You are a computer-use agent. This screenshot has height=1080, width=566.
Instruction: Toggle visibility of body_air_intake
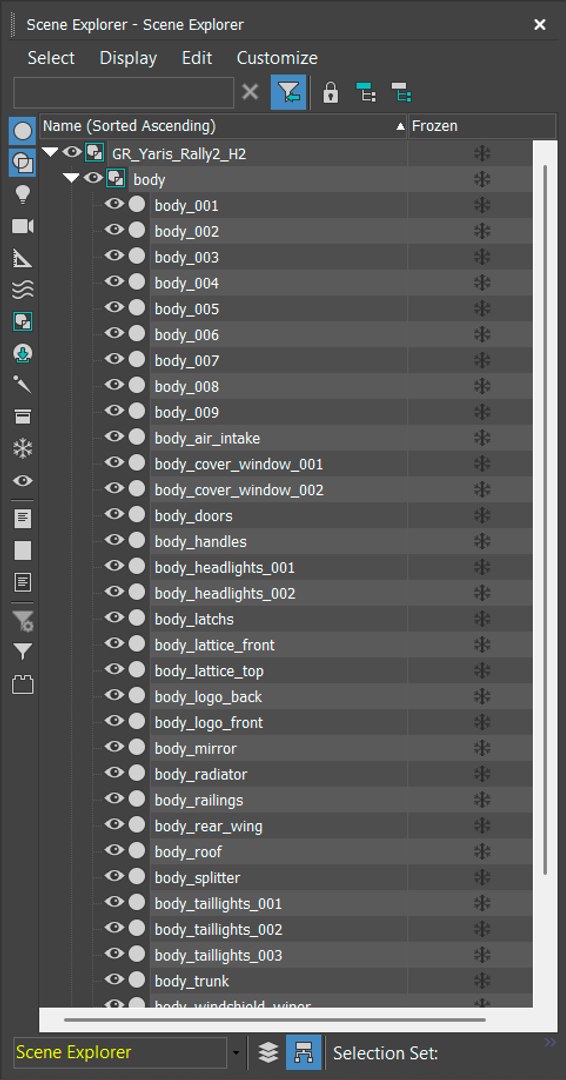pos(114,437)
